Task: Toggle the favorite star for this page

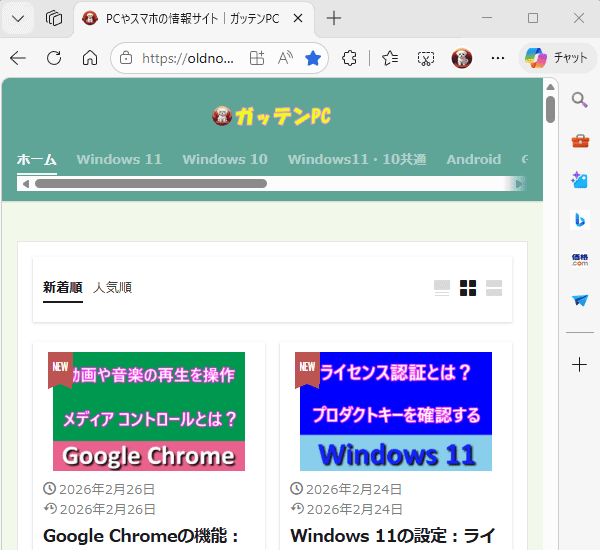Action: point(313,58)
